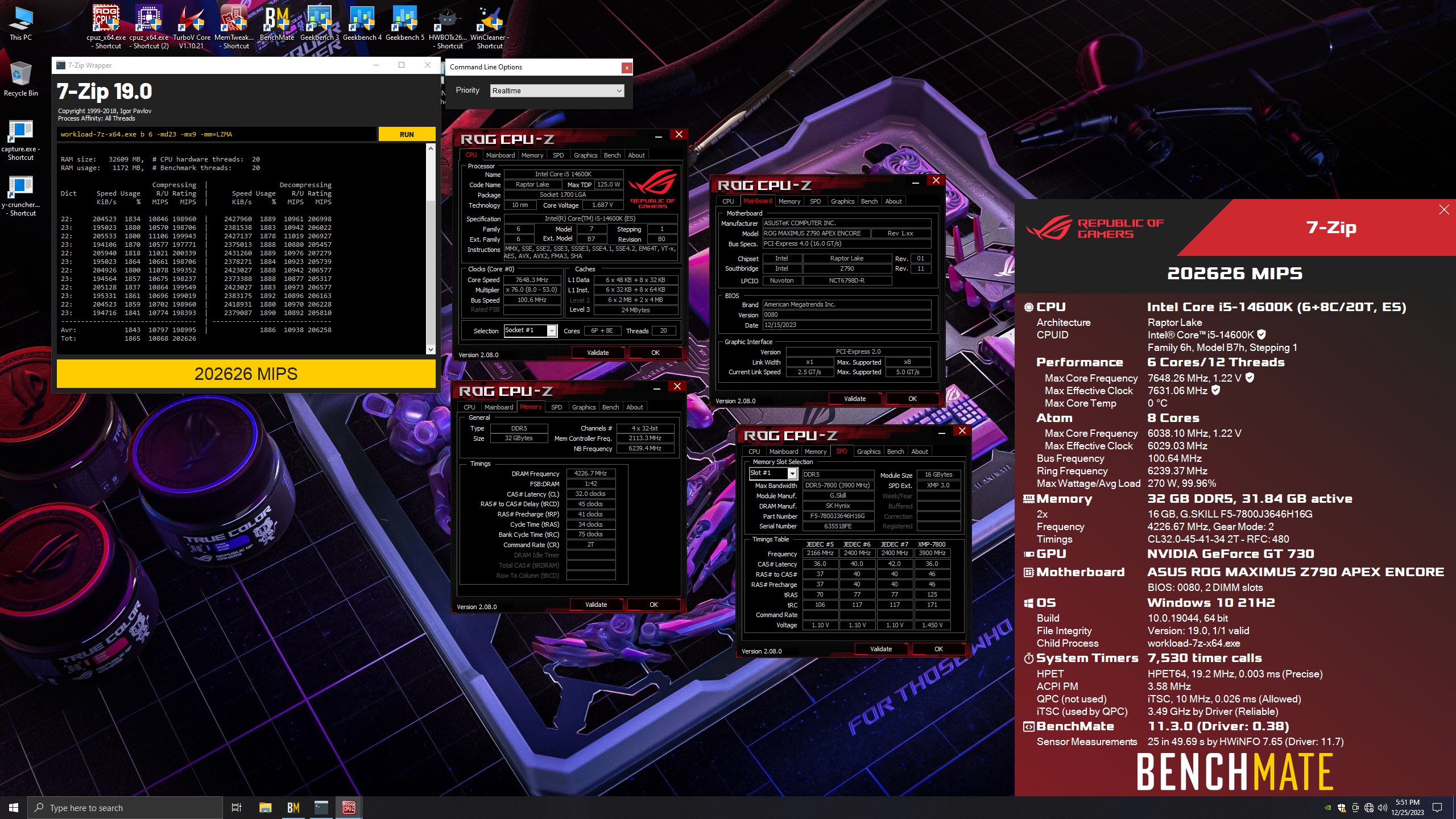This screenshot has height=819, width=1456.
Task: Select the first cpuz_x64.exe shortcut icon
Action: (x=106, y=27)
